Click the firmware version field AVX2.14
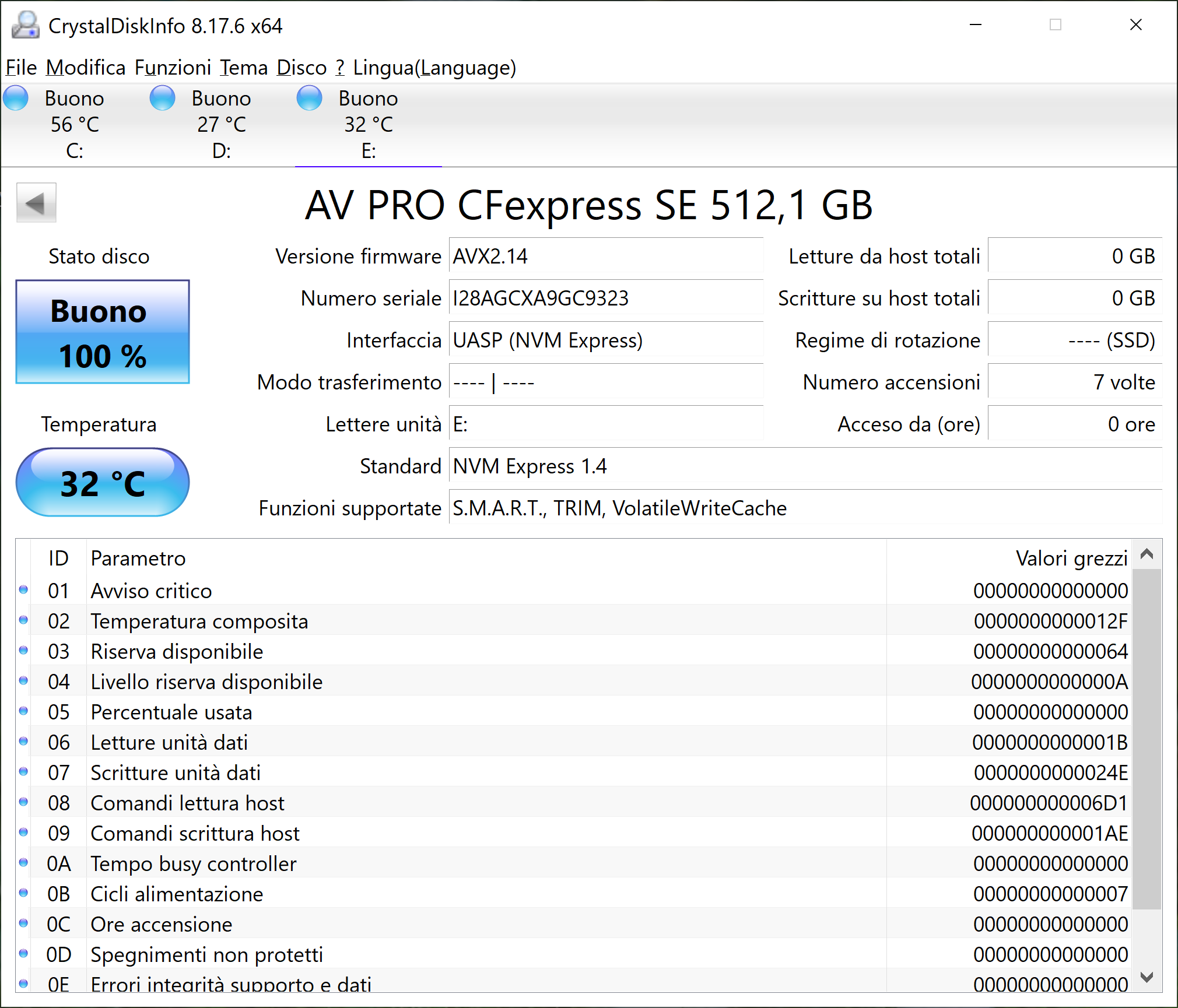Screen dimensions: 1178x1008 pos(606,256)
